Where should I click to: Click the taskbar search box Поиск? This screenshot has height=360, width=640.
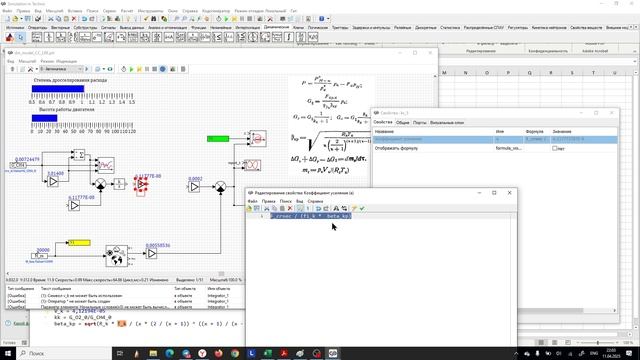pos(64,353)
